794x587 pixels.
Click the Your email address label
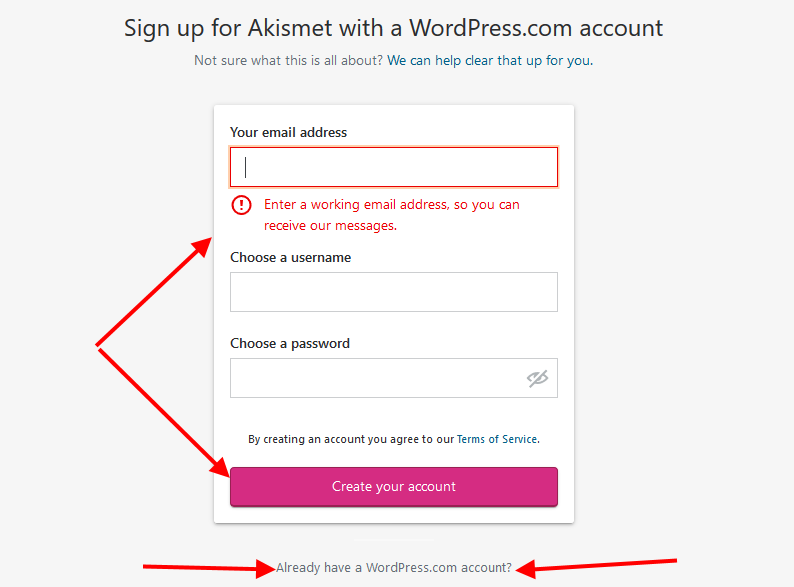coord(289,132)
